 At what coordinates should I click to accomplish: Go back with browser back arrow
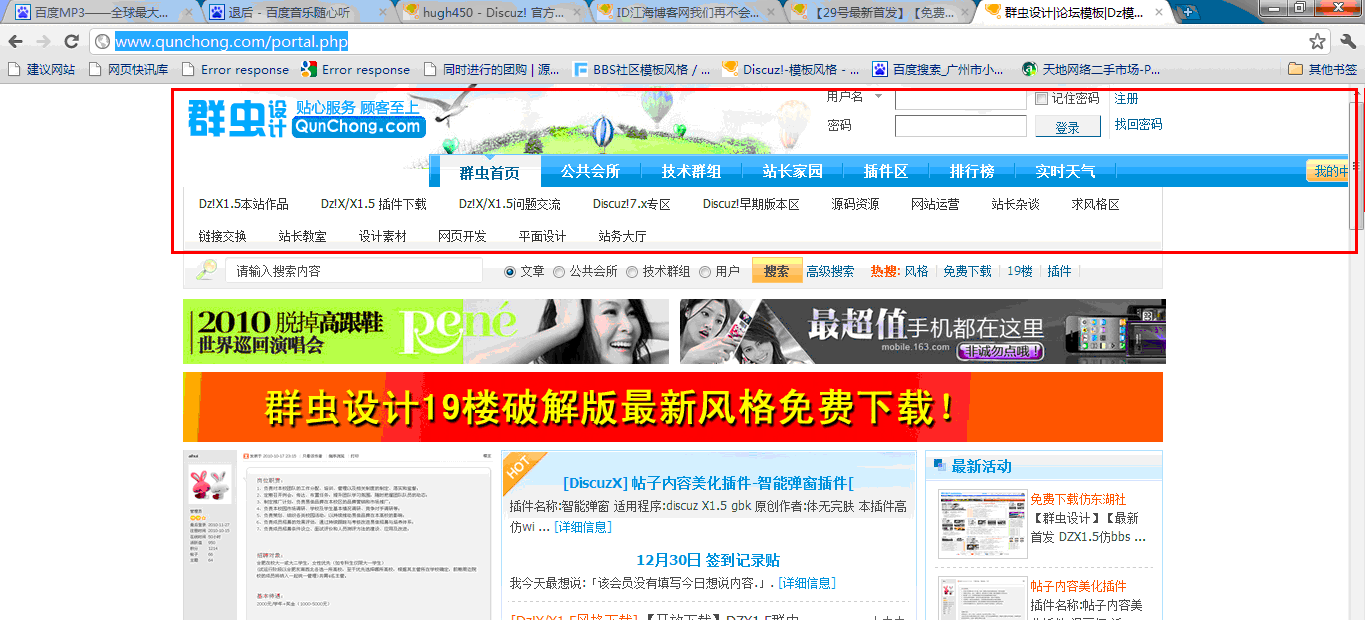16,41
